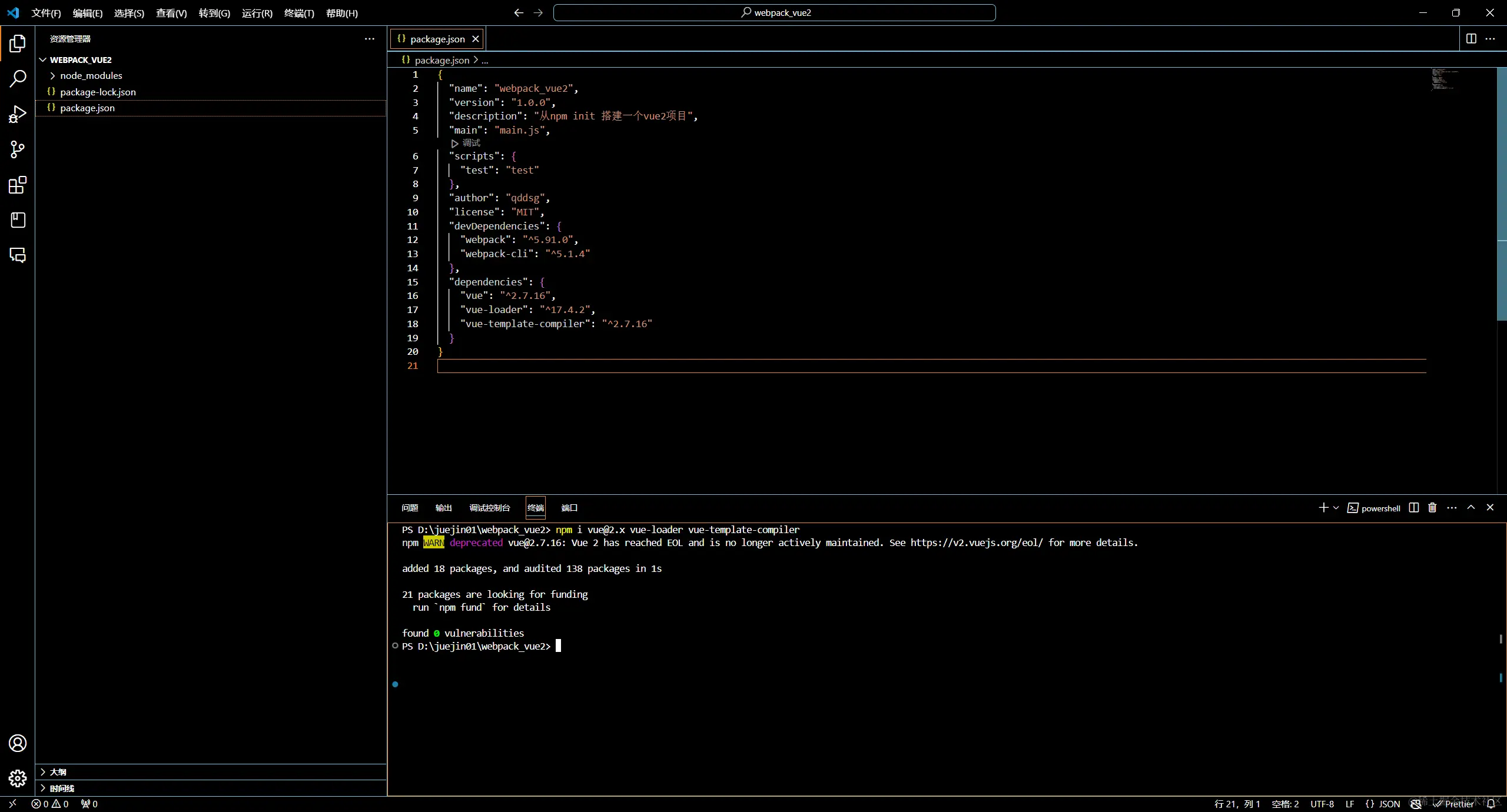Split the editor to the right
Image resolution: width=1507 pixels, height=812 pixels.
pos(1471,39)
